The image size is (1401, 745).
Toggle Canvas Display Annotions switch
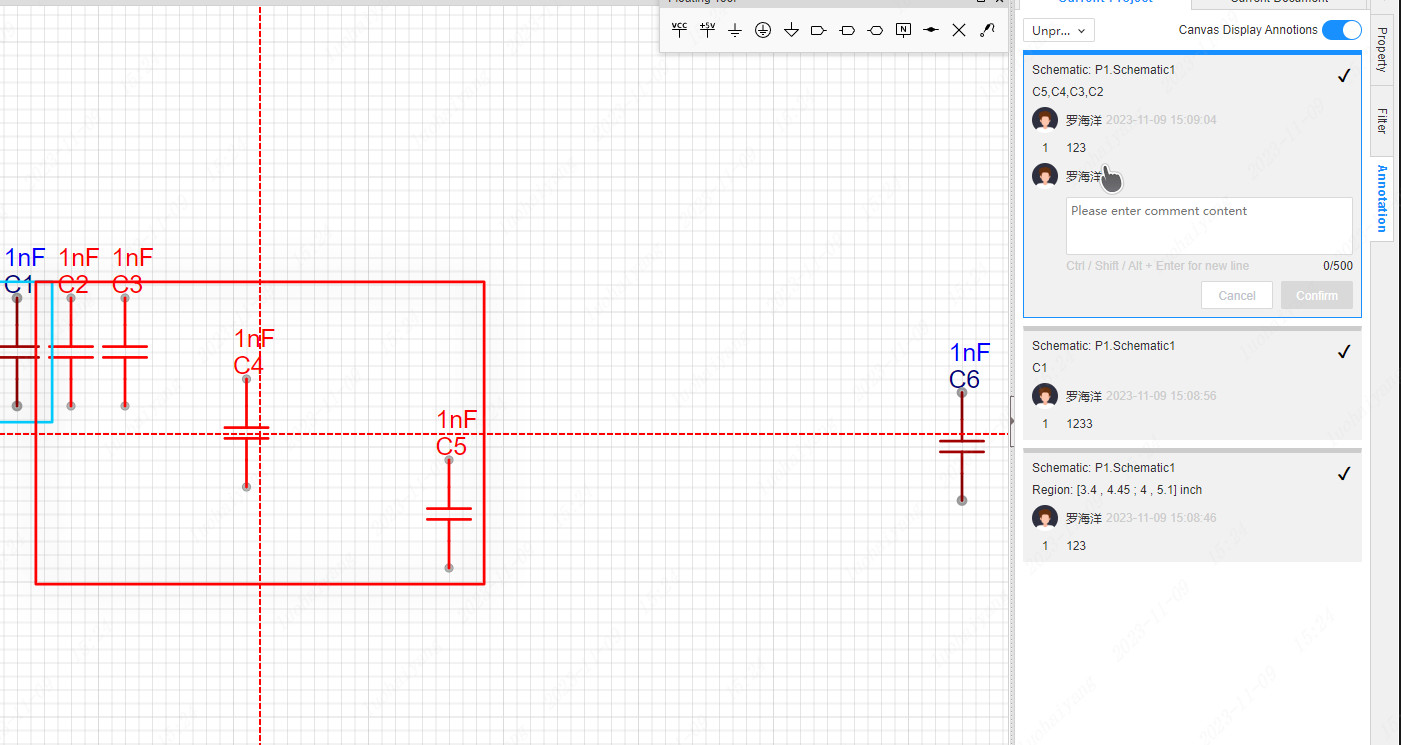click(x=1341, y=30)
